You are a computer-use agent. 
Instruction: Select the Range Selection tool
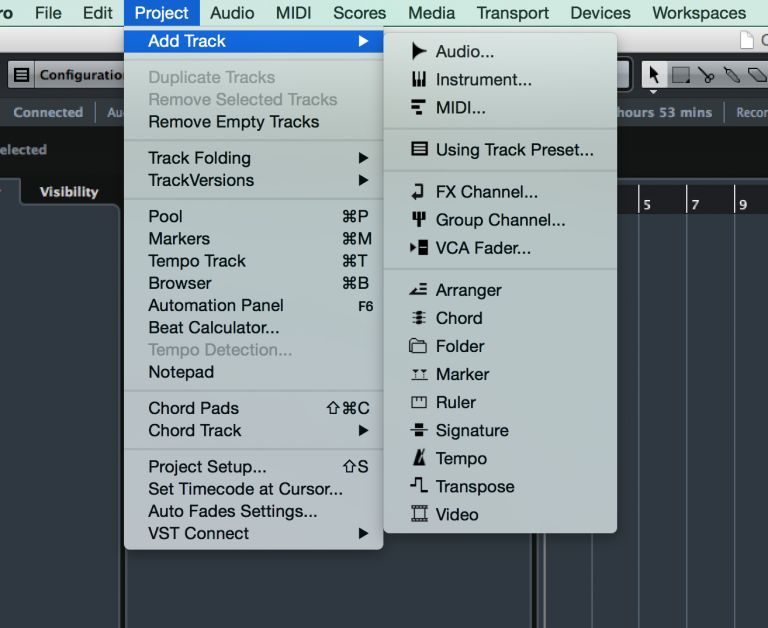(680, 75)
